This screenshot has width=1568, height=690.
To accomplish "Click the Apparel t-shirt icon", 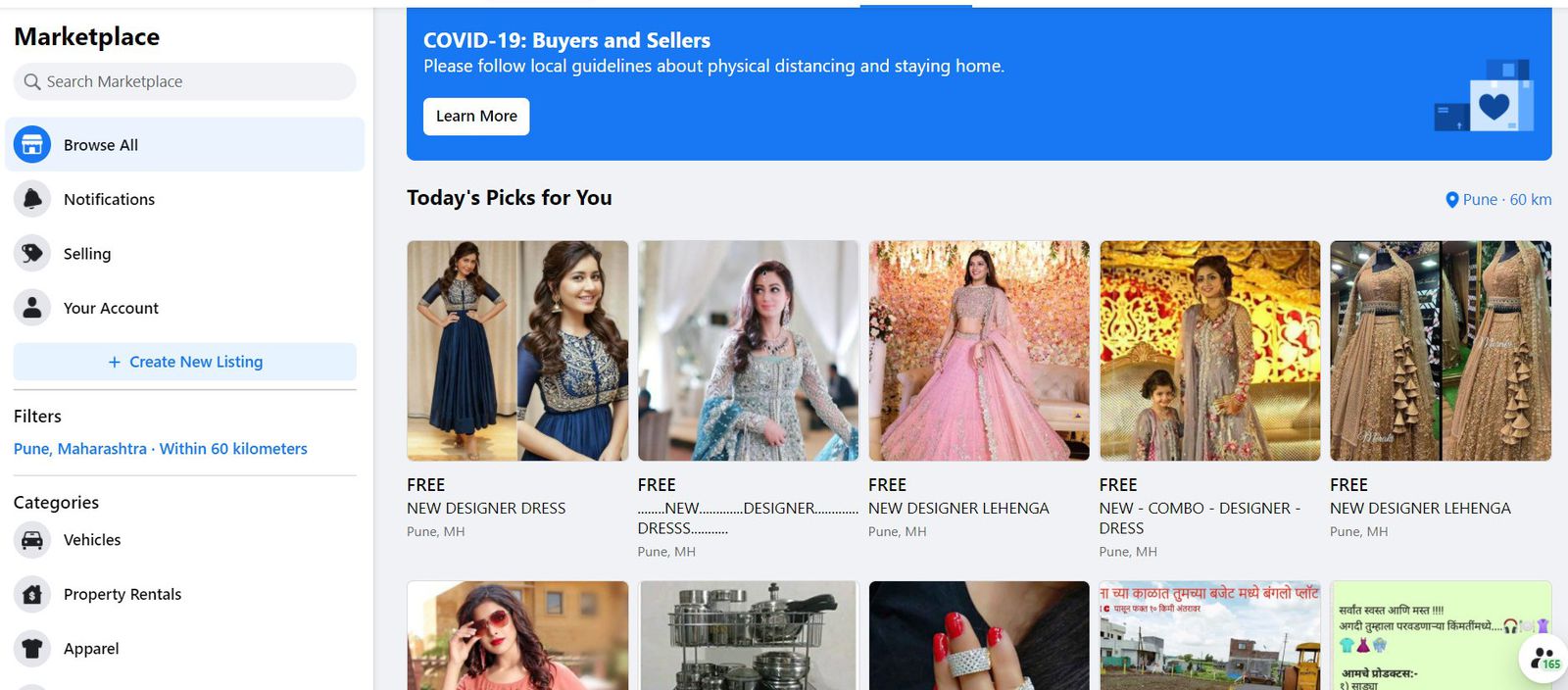I will (32, 649).
